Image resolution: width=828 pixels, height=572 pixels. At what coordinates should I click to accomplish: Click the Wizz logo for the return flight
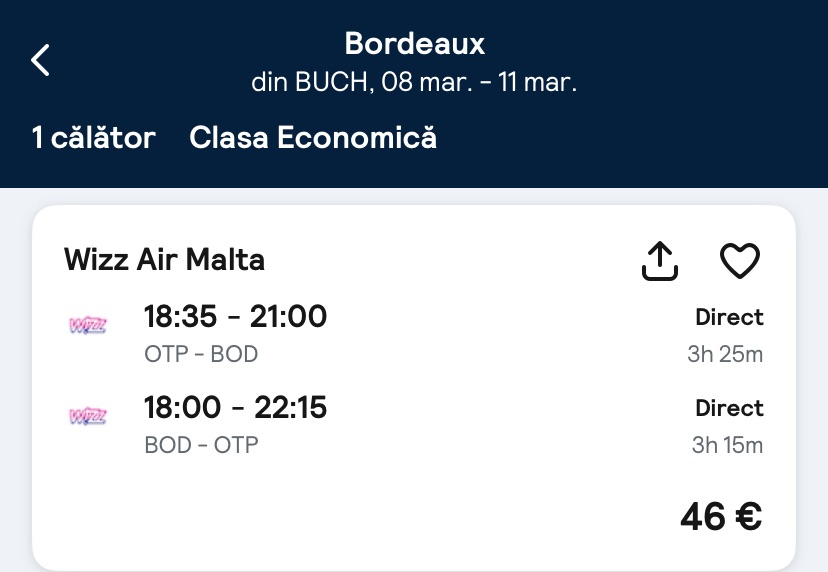point(88,416)
